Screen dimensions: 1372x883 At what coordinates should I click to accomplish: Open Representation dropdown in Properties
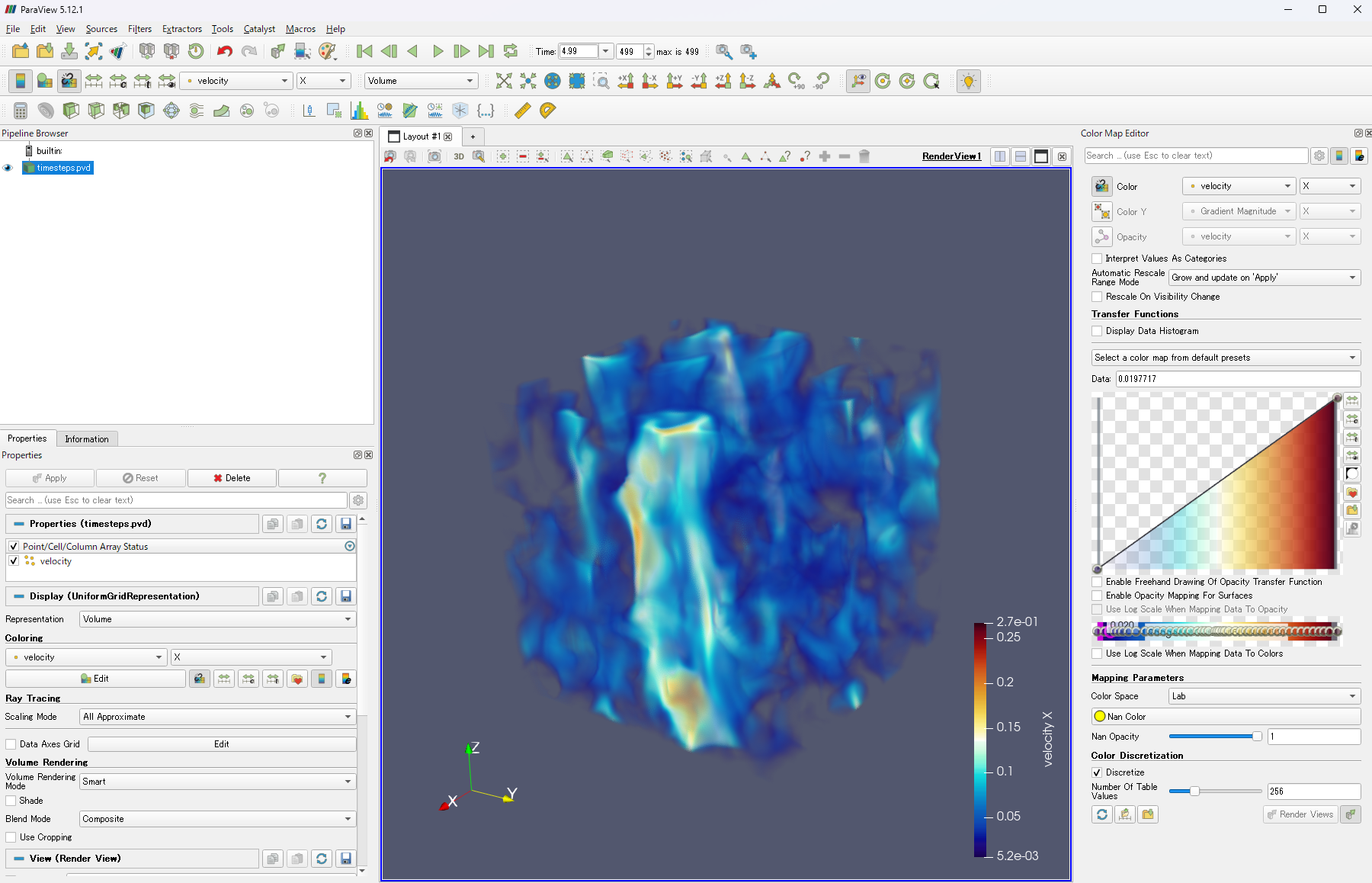click(217, 619)
